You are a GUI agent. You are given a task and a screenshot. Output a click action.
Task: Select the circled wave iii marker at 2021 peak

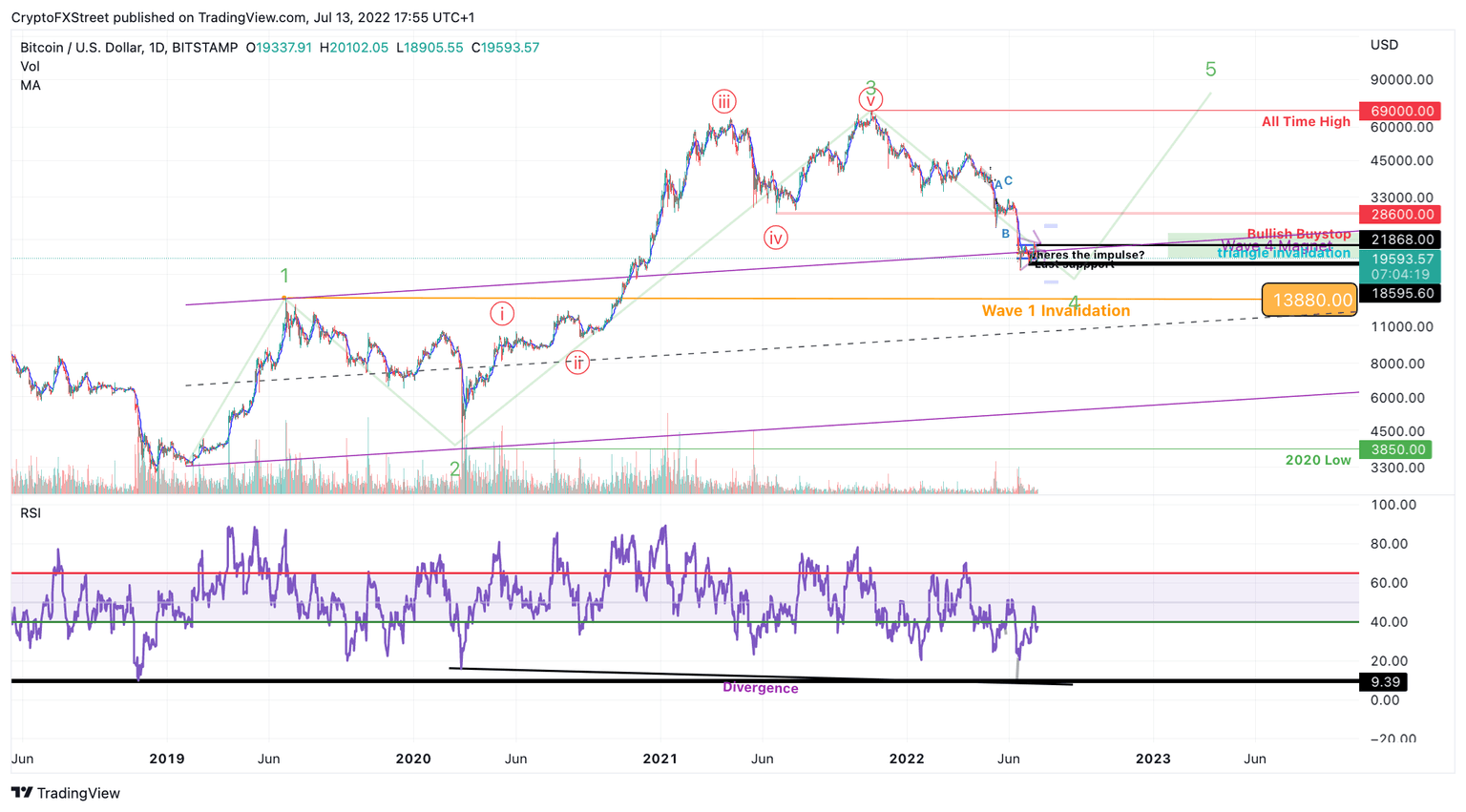[x=723, y=98]
